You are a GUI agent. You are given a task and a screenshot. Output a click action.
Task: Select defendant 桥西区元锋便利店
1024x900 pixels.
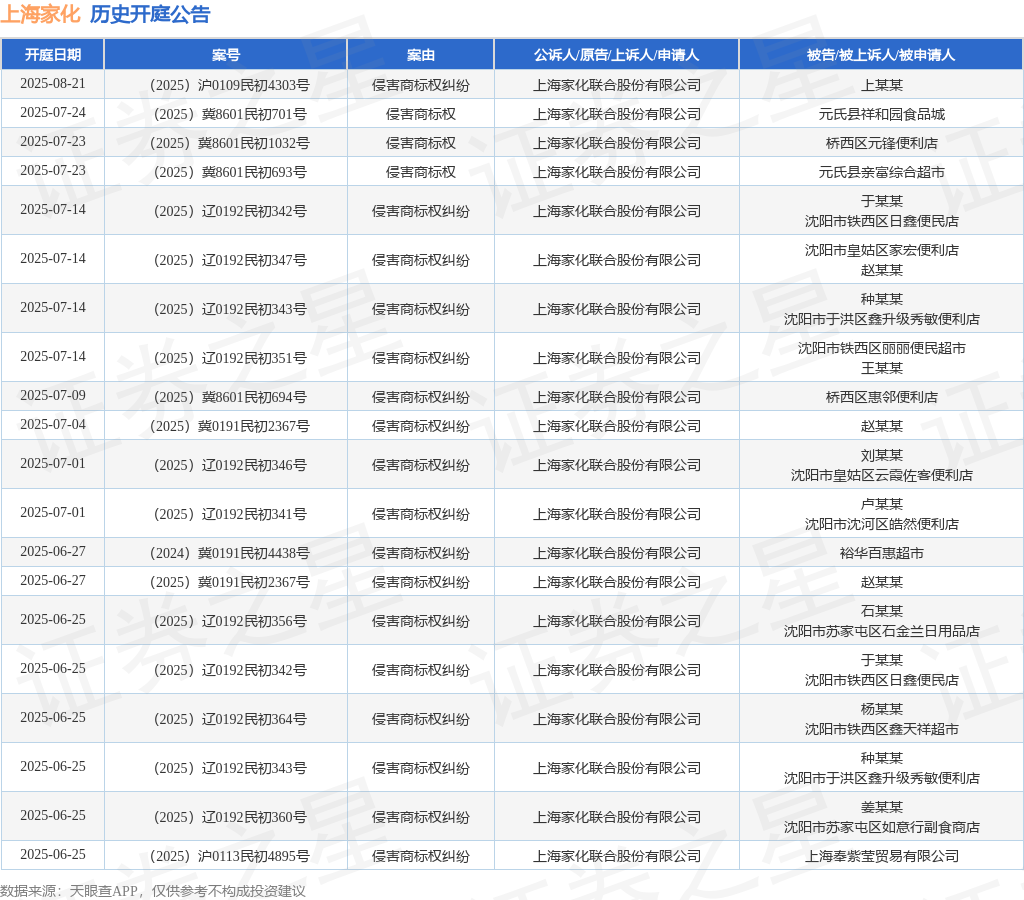click(x=882, y=143)
